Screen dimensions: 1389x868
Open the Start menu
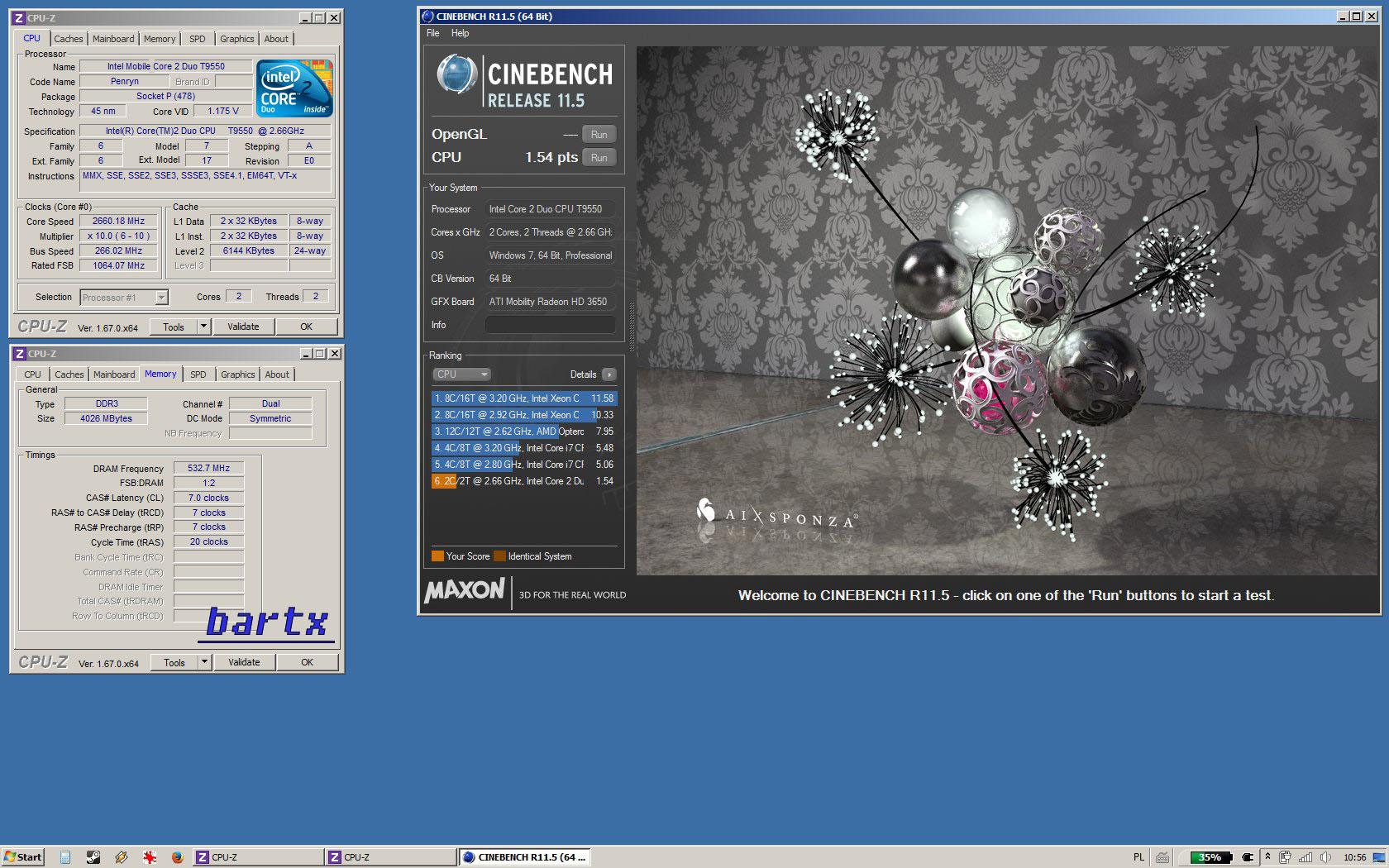(22, 857)
